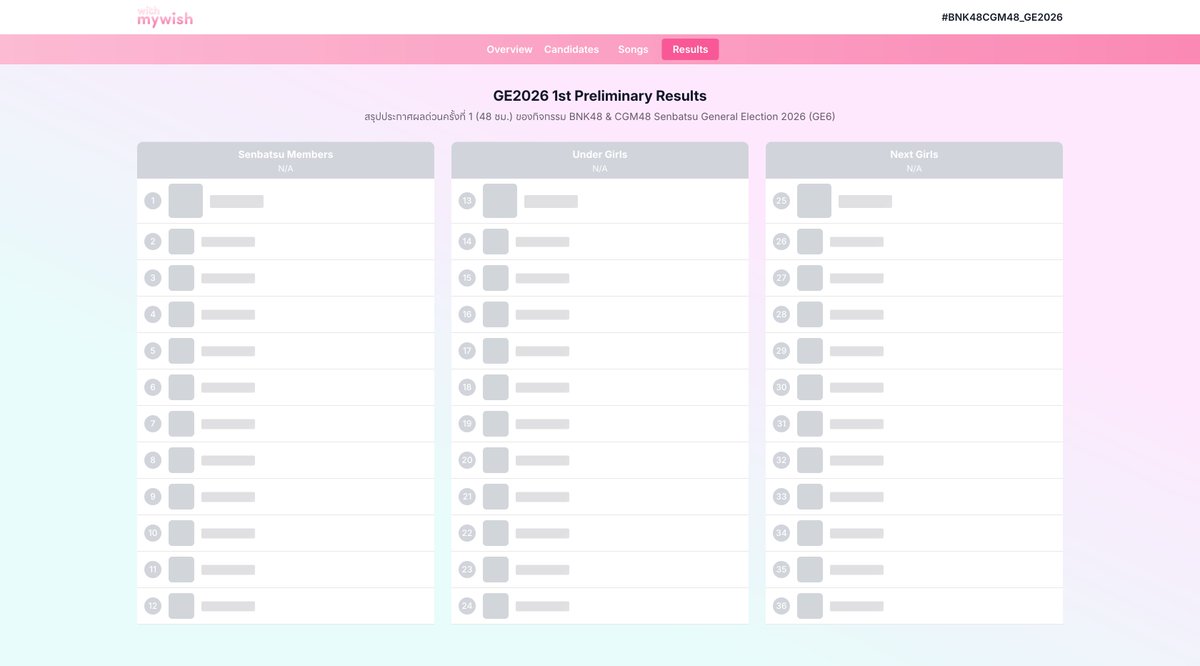The height and width of the screenshot is (666, 1200).
Task: Select the rank 15 number badge
Action: click(x=467, y=278)
